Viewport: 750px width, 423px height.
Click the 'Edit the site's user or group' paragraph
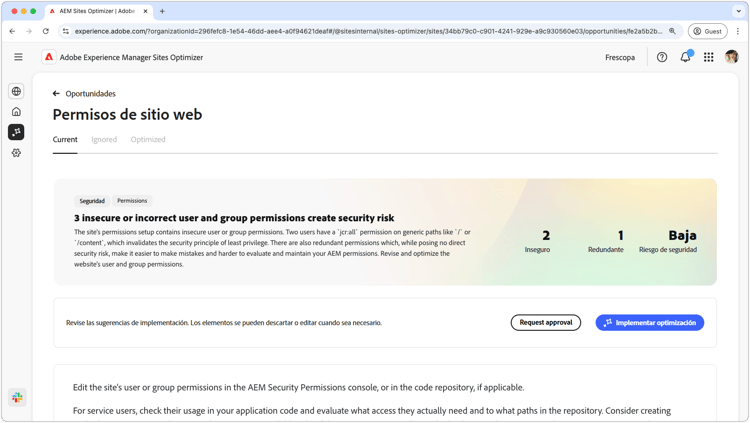pos(298,387)
